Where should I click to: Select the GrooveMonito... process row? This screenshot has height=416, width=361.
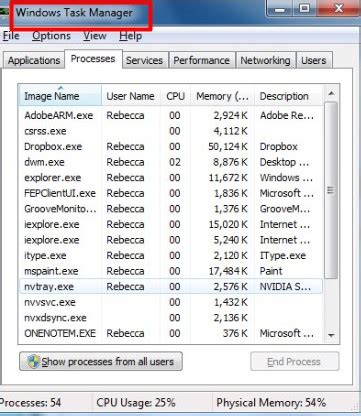click(x=171, y=209)
